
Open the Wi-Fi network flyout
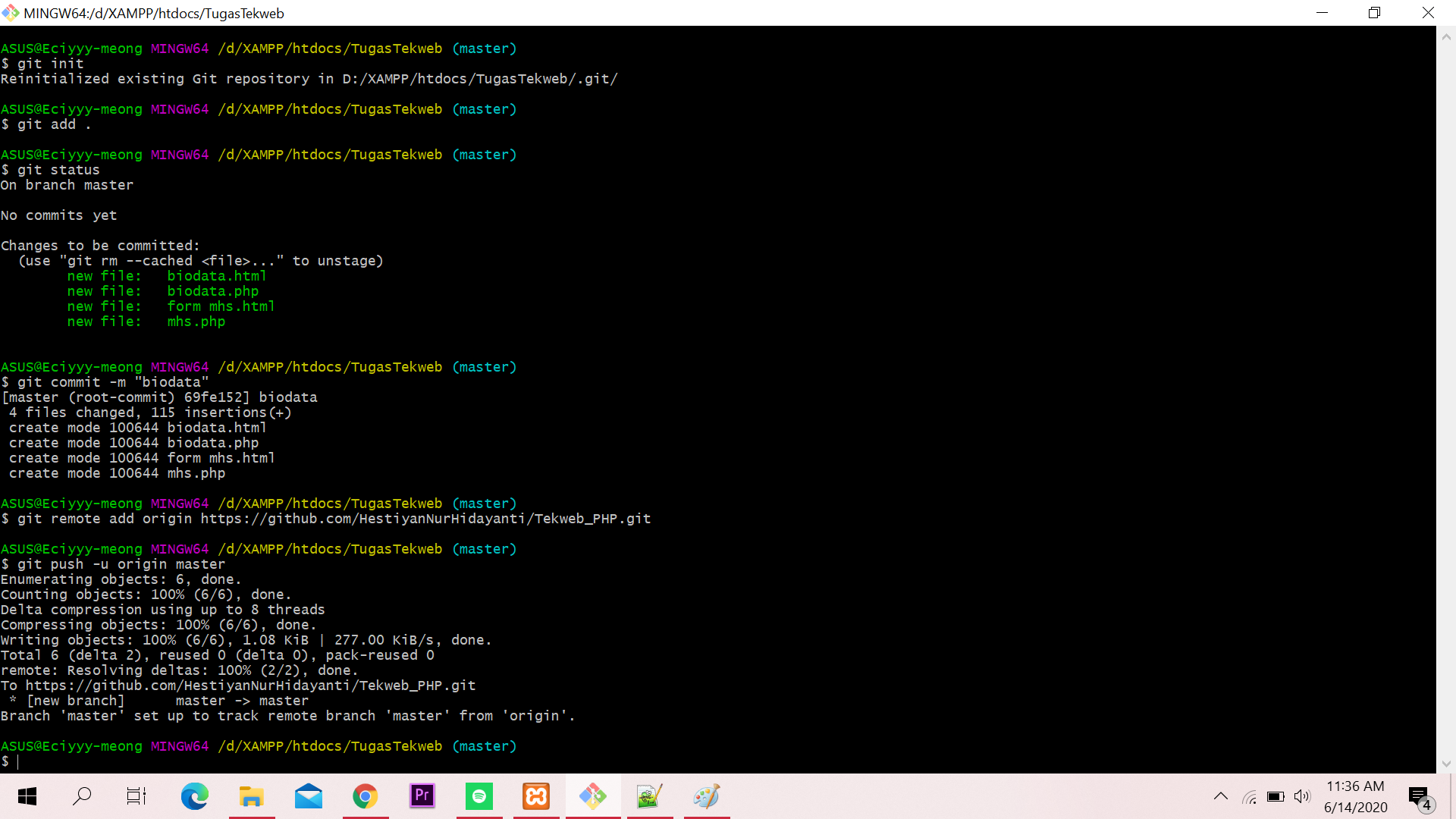1249,797
